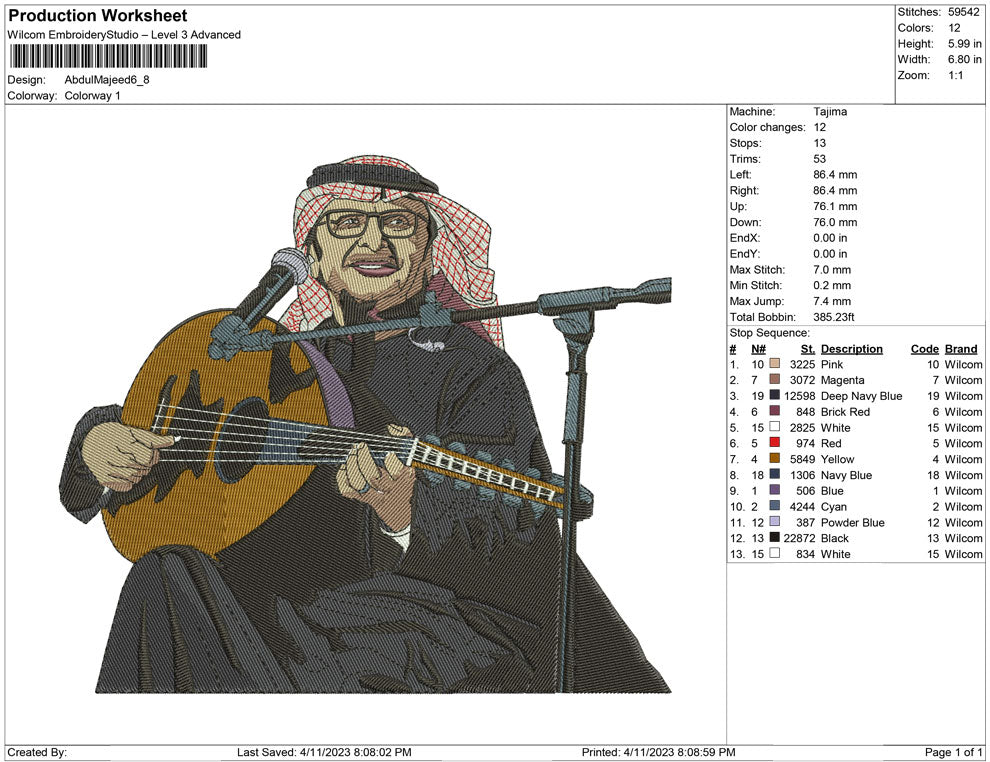Click the Page 1 of 1 indicator
The width and height of the screenshot is (990, 762).
coord(953,752)
